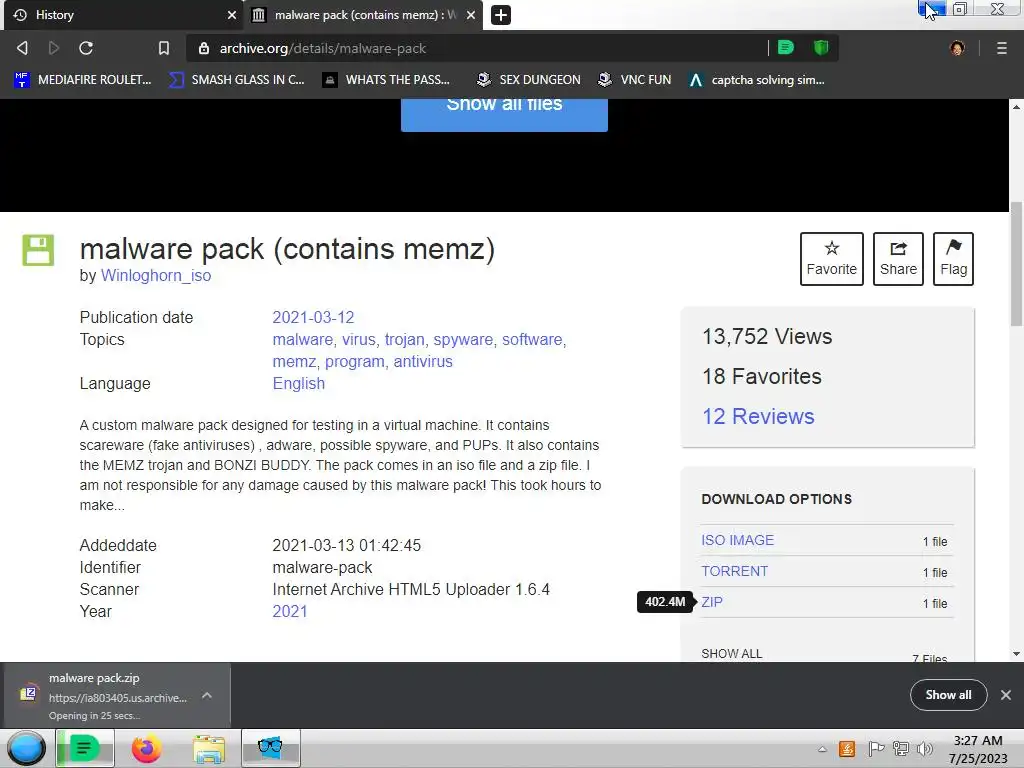Open the VNC FUN bookmark
Screen dimensions: 1024x768
(x=634, y=80)
